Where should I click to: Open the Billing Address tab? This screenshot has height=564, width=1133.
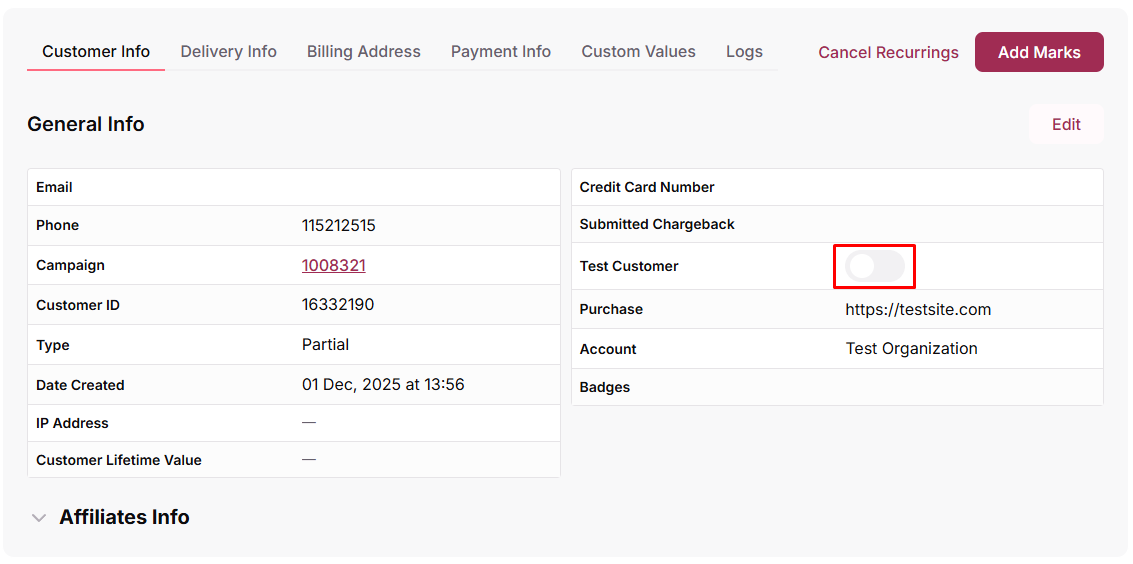[x=363, y=52]
